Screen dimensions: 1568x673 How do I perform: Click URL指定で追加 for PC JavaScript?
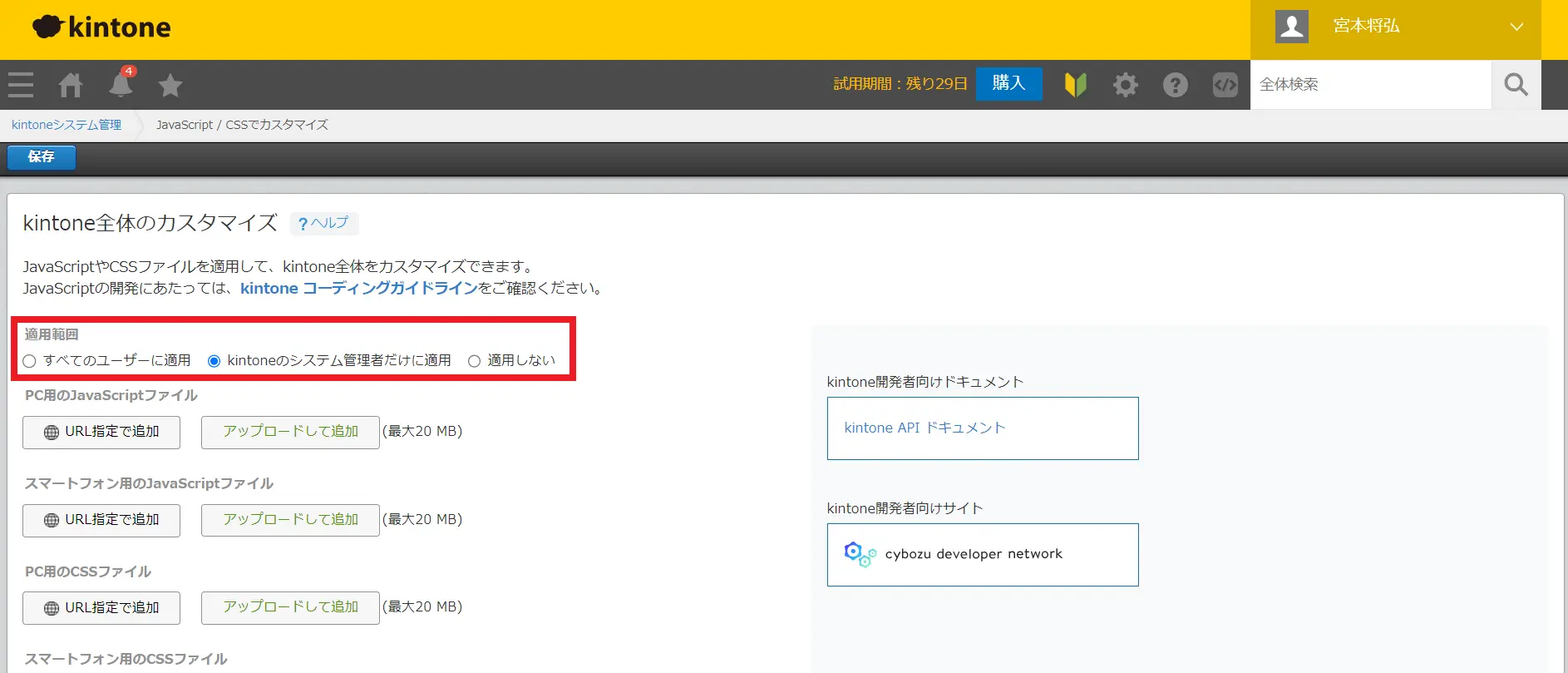(x=101, y=433)
